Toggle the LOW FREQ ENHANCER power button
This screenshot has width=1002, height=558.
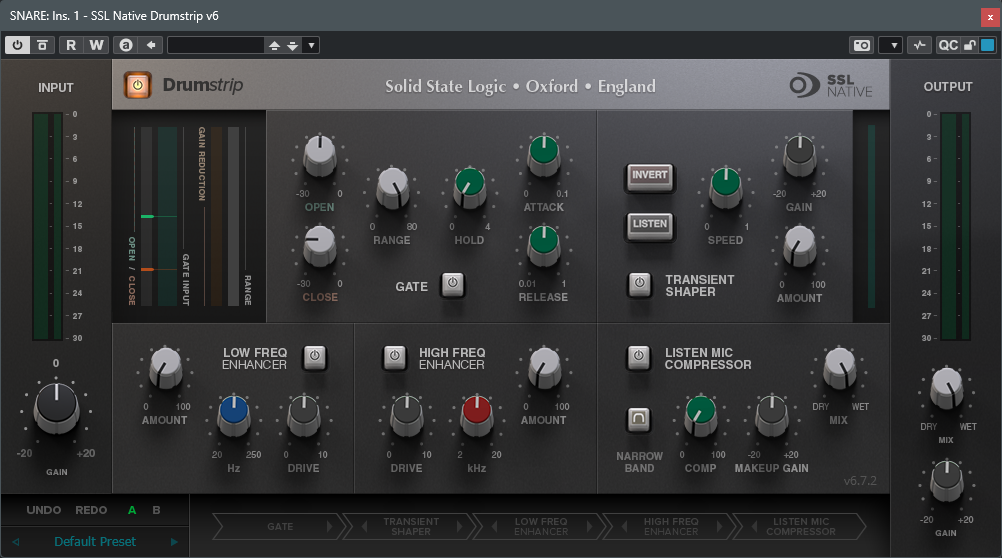point(314,357)
